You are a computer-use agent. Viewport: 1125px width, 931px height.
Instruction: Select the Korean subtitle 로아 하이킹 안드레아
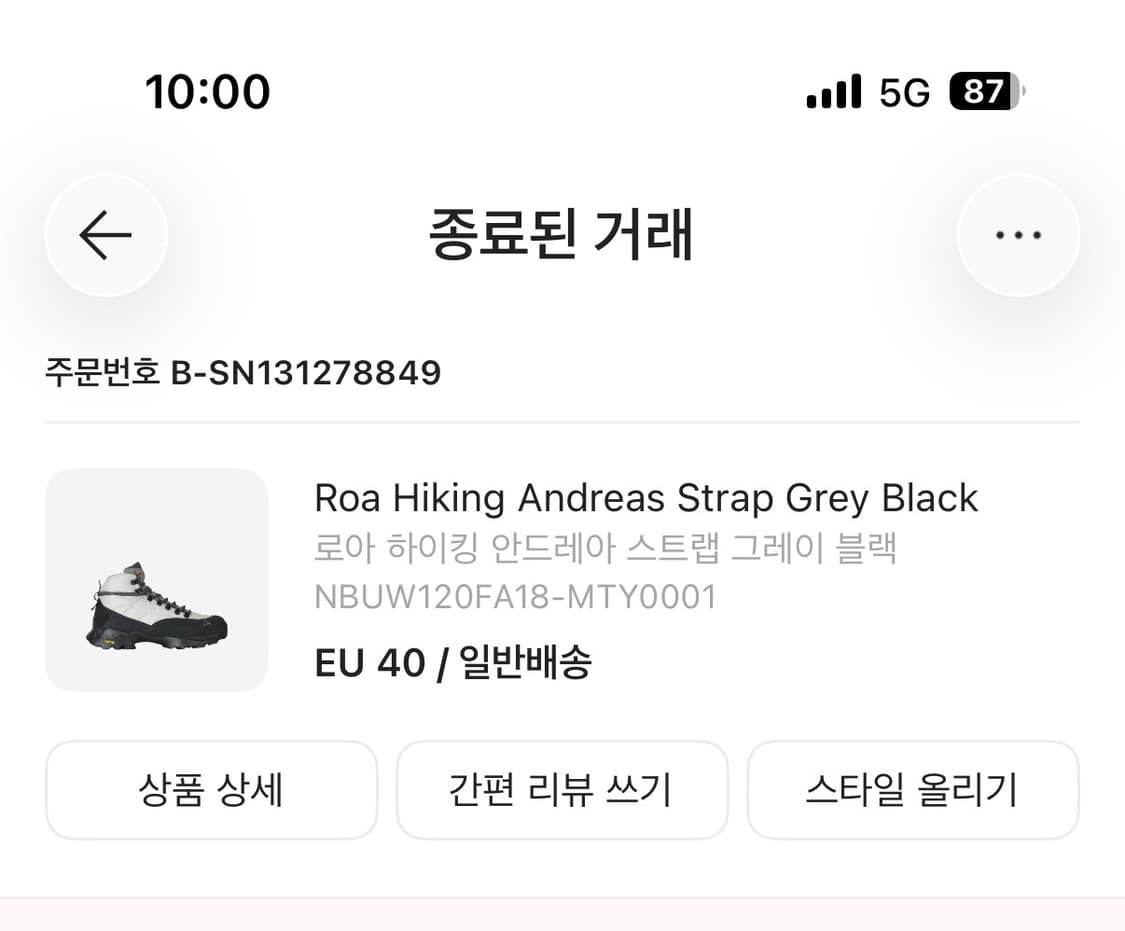click(x=606, y=548)
